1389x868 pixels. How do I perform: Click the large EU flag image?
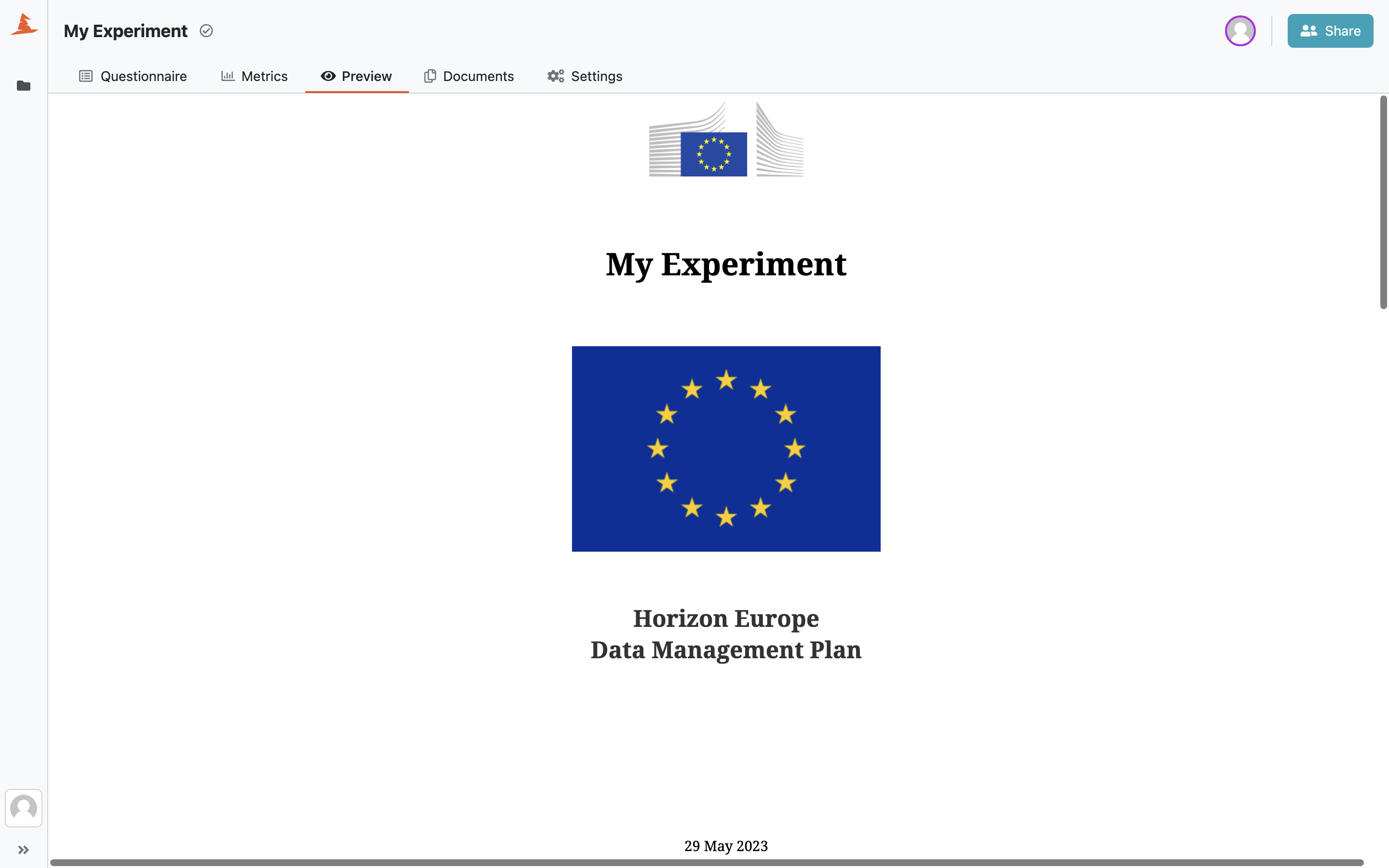pos(726,448)
